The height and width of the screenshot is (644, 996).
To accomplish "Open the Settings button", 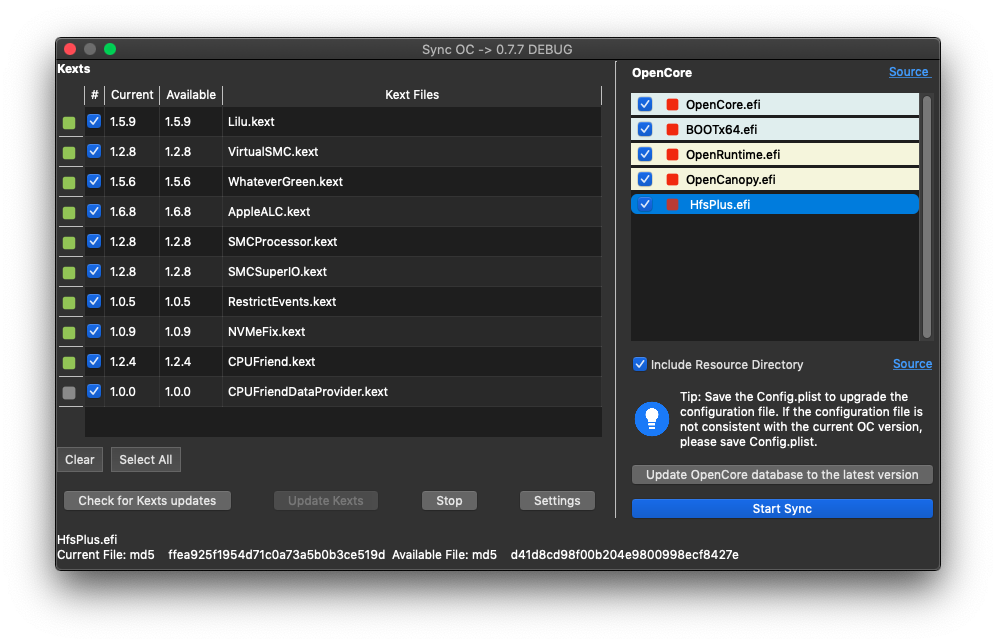I will coord(557,500).
